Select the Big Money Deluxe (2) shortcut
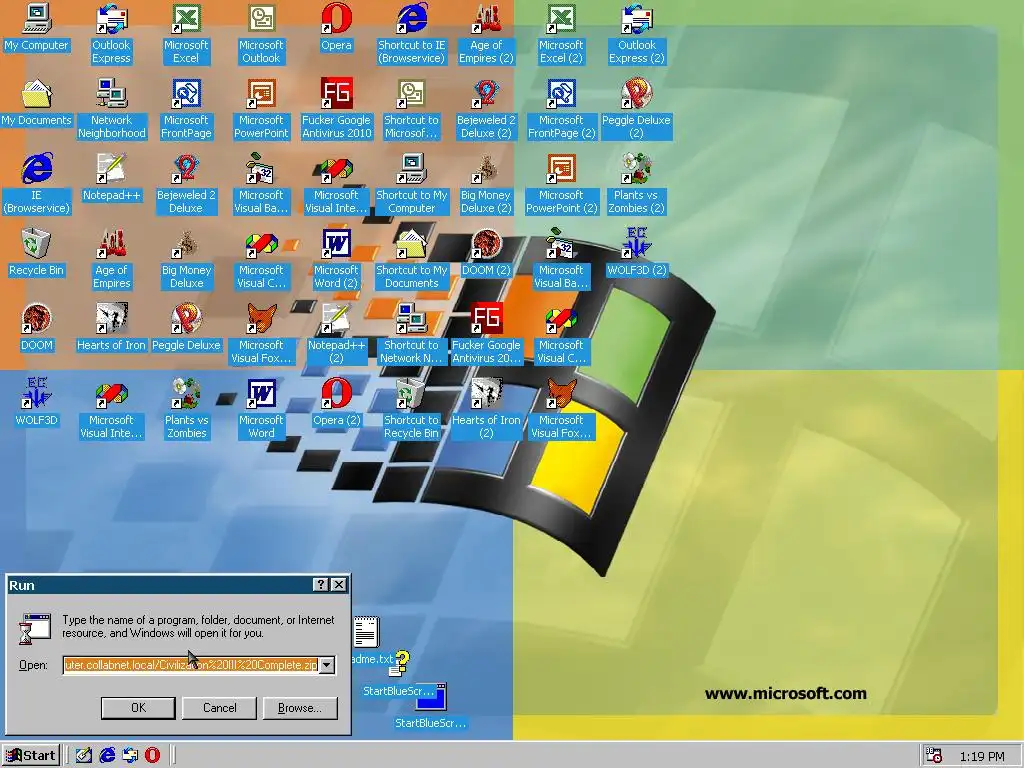Viewport: 1024px width, 768px height. pos(487,184)
